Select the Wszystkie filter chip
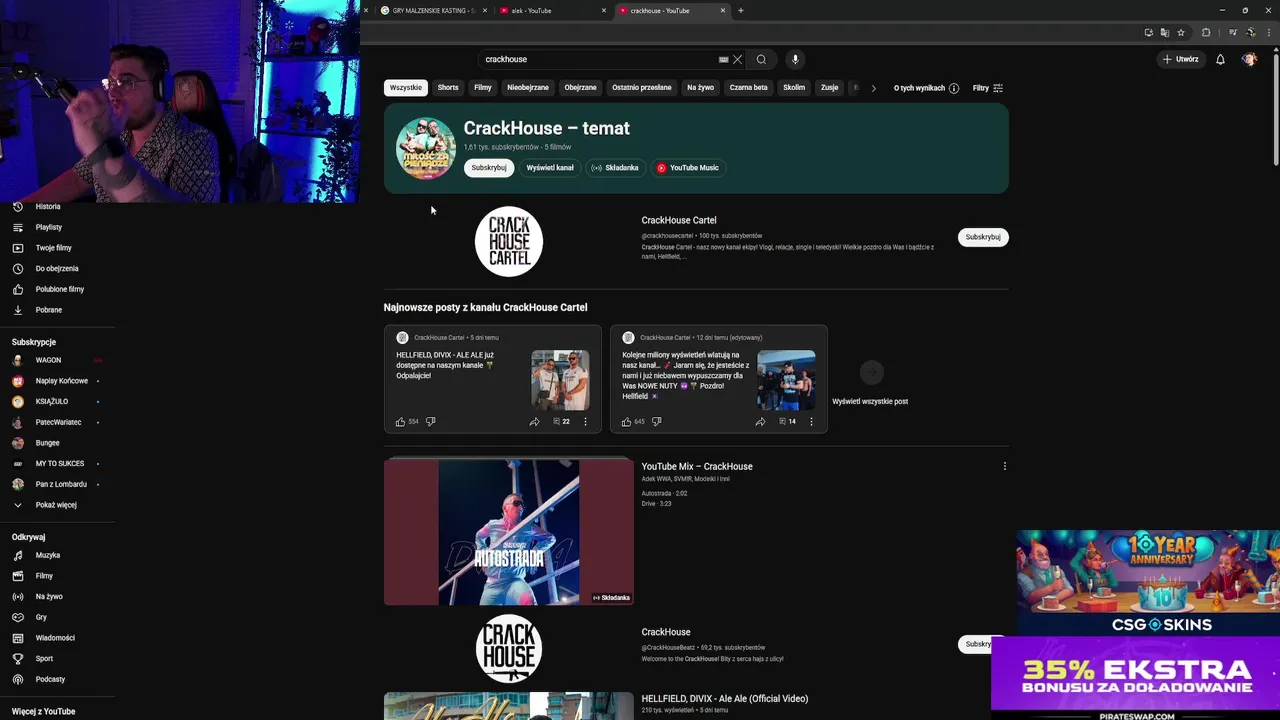This screenshot has height=720, width=1280. pyautogui.click(x=406, y=87)
